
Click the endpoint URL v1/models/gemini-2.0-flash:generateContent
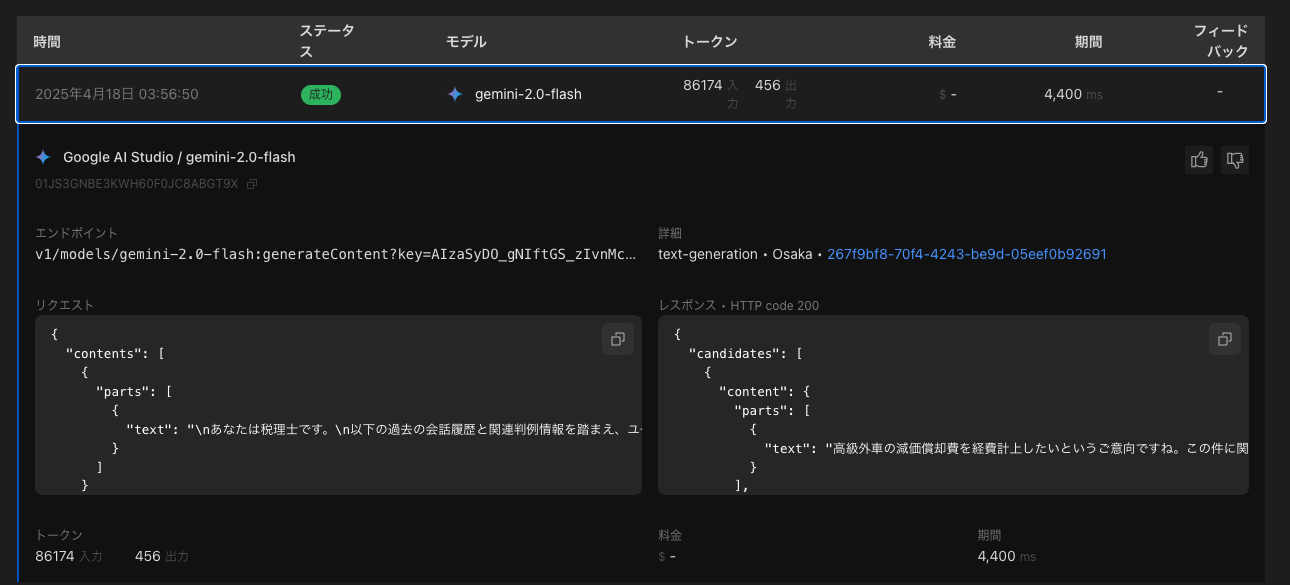(335, 254)
